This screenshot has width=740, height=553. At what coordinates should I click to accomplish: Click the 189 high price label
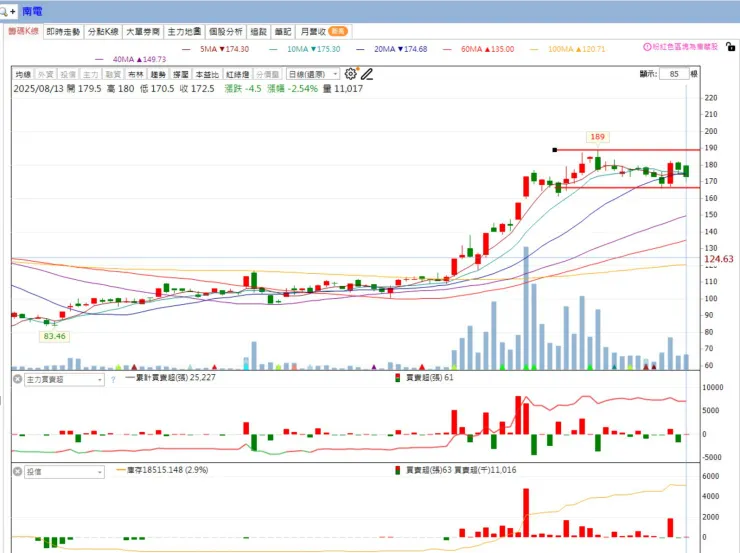coord(597,137)
